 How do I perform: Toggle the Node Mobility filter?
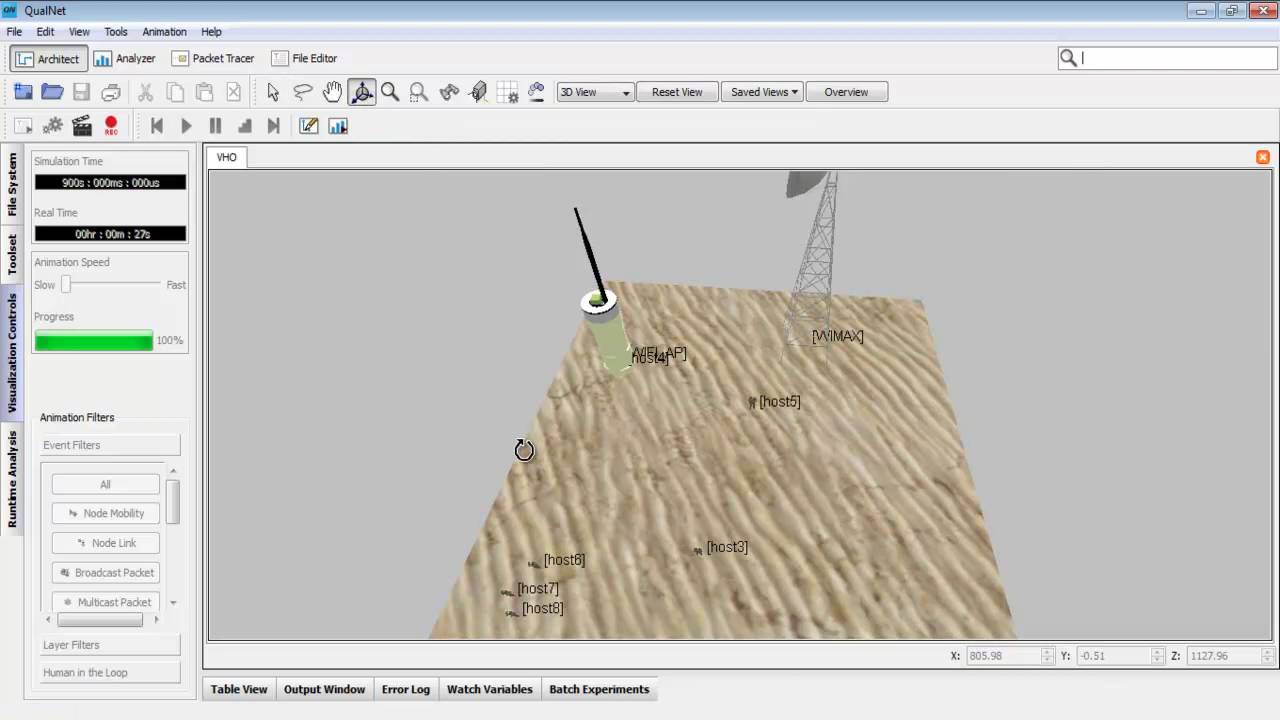105,513
